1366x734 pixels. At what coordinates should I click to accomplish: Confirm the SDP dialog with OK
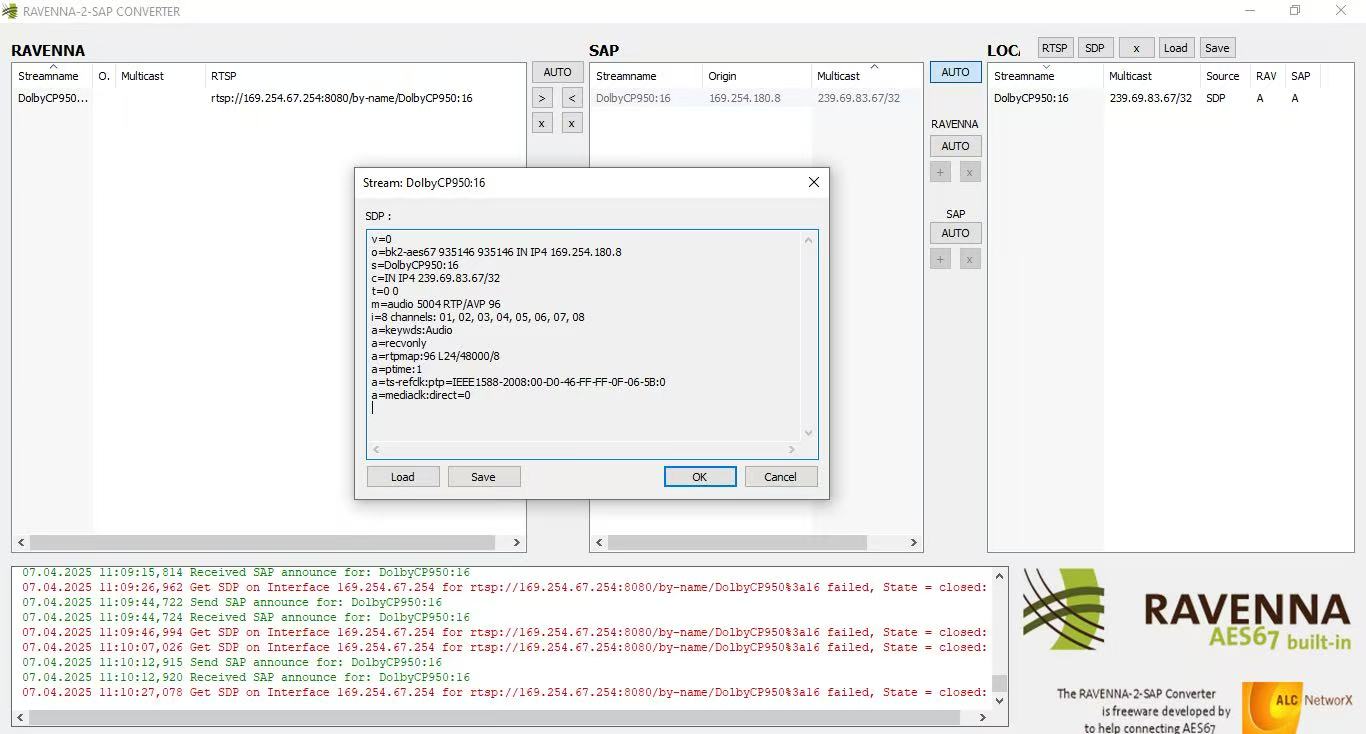coord(700,477)
